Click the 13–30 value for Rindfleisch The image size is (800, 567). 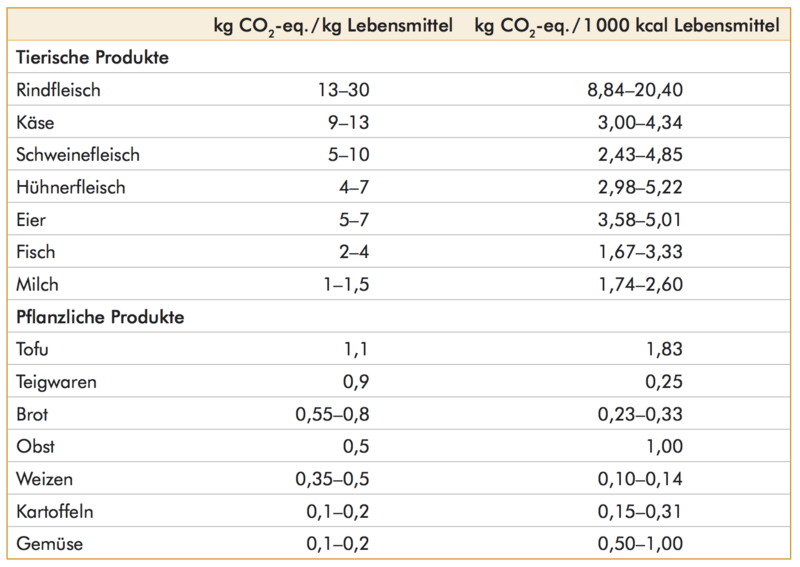(x=345, y=91)
